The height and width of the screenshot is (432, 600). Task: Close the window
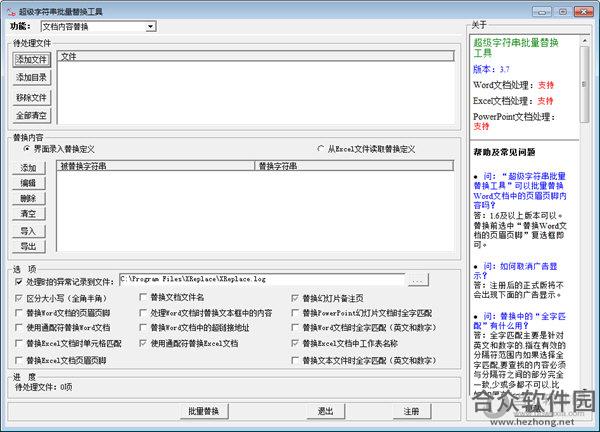[584, 12]
